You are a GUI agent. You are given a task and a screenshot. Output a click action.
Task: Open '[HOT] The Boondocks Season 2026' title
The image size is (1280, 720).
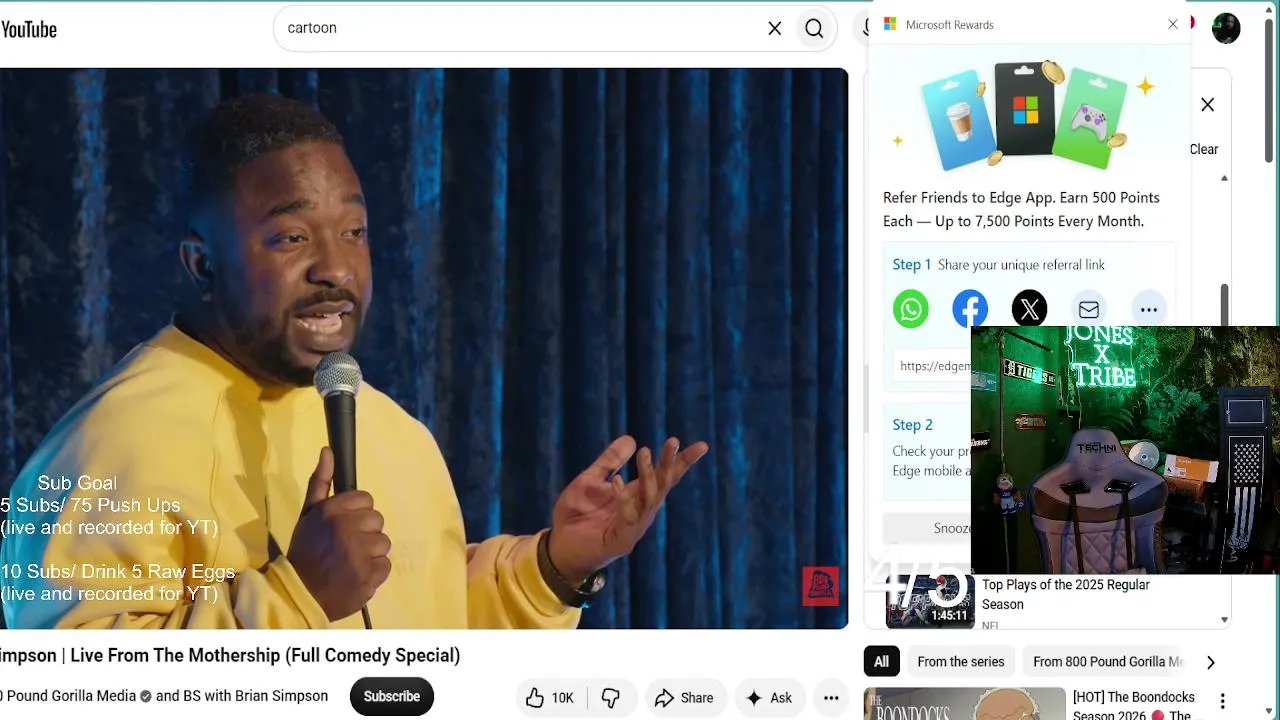[1134, 705]
